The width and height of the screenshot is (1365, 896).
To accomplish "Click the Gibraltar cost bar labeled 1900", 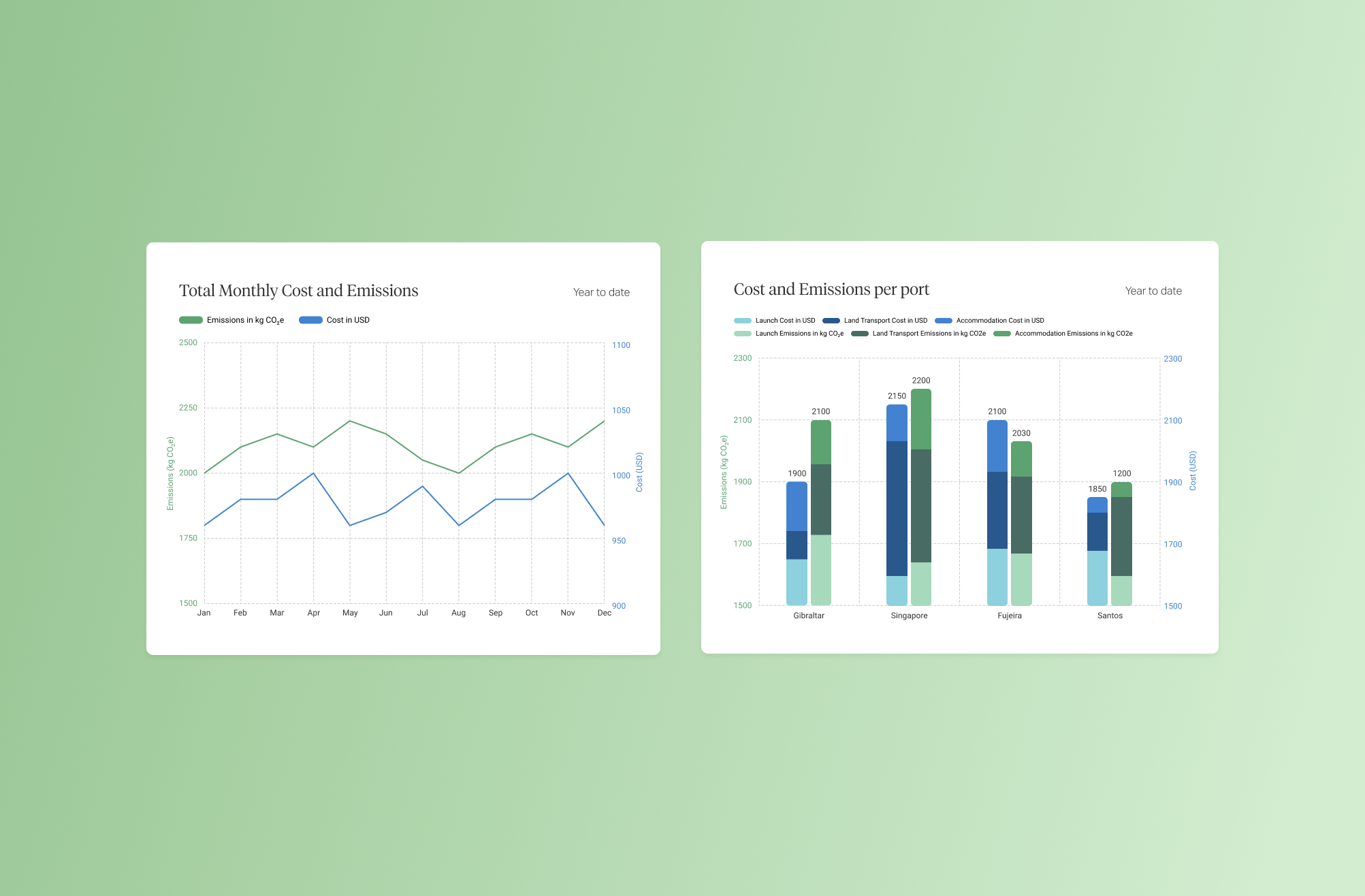I will tap(797, 543).
